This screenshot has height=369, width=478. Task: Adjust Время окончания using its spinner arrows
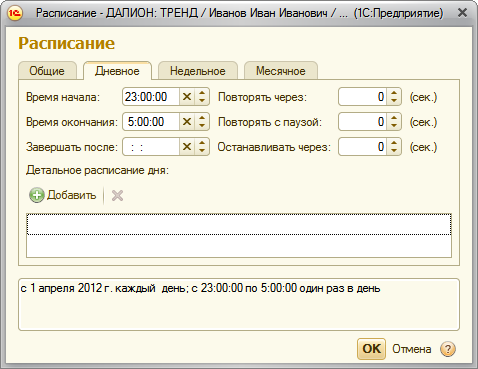(x=202, y=122)
